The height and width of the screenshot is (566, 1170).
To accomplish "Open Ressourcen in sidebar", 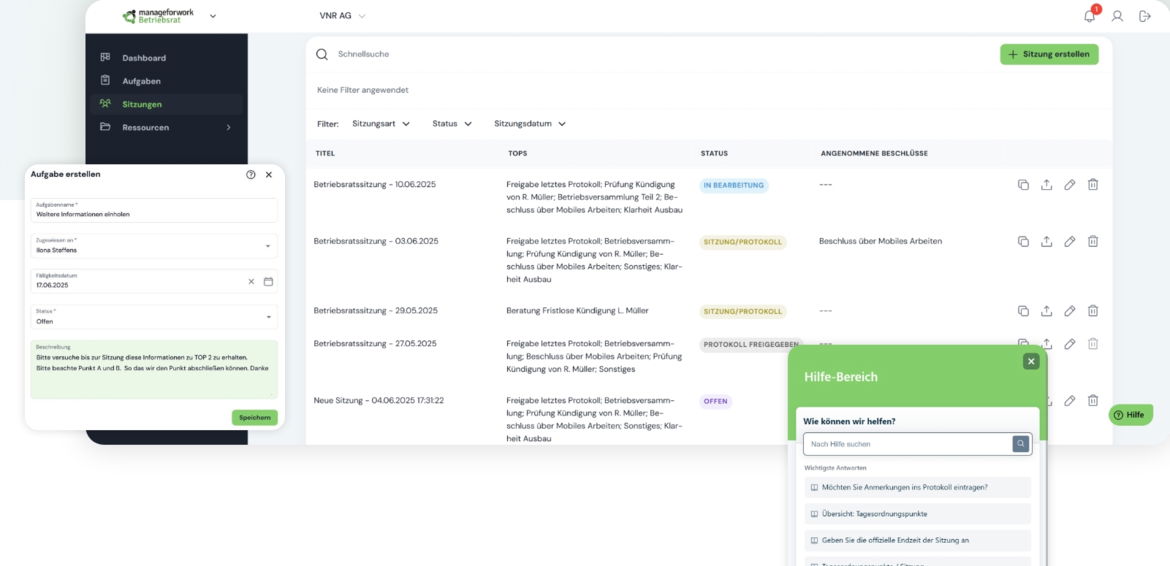I will (146, 128).
